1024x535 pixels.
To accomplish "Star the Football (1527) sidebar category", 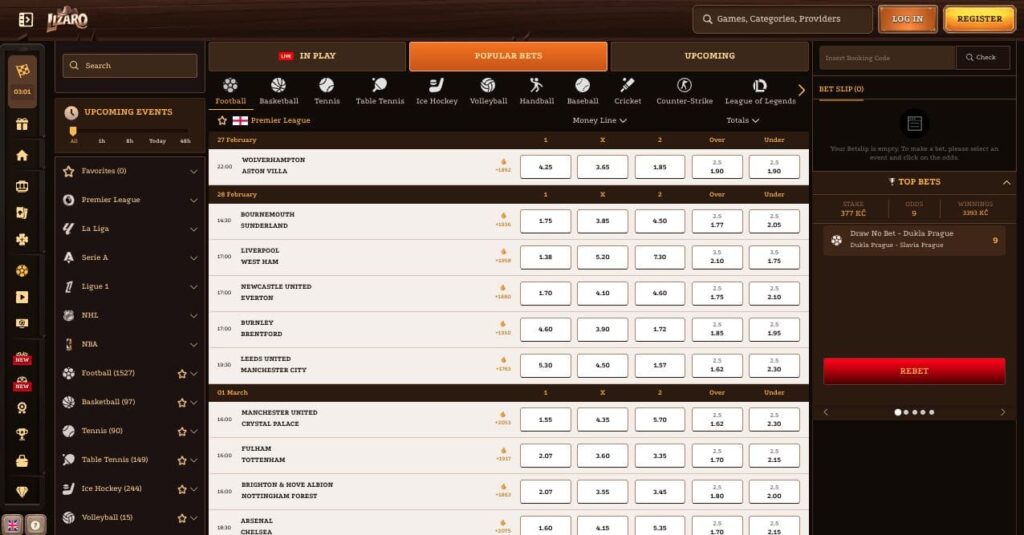I will 182,374.
